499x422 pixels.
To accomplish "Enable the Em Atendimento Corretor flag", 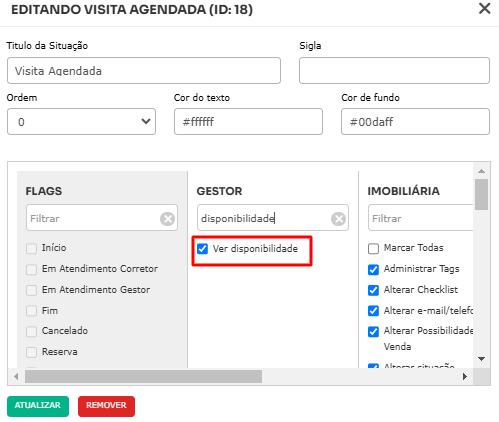I will [31, 269].
